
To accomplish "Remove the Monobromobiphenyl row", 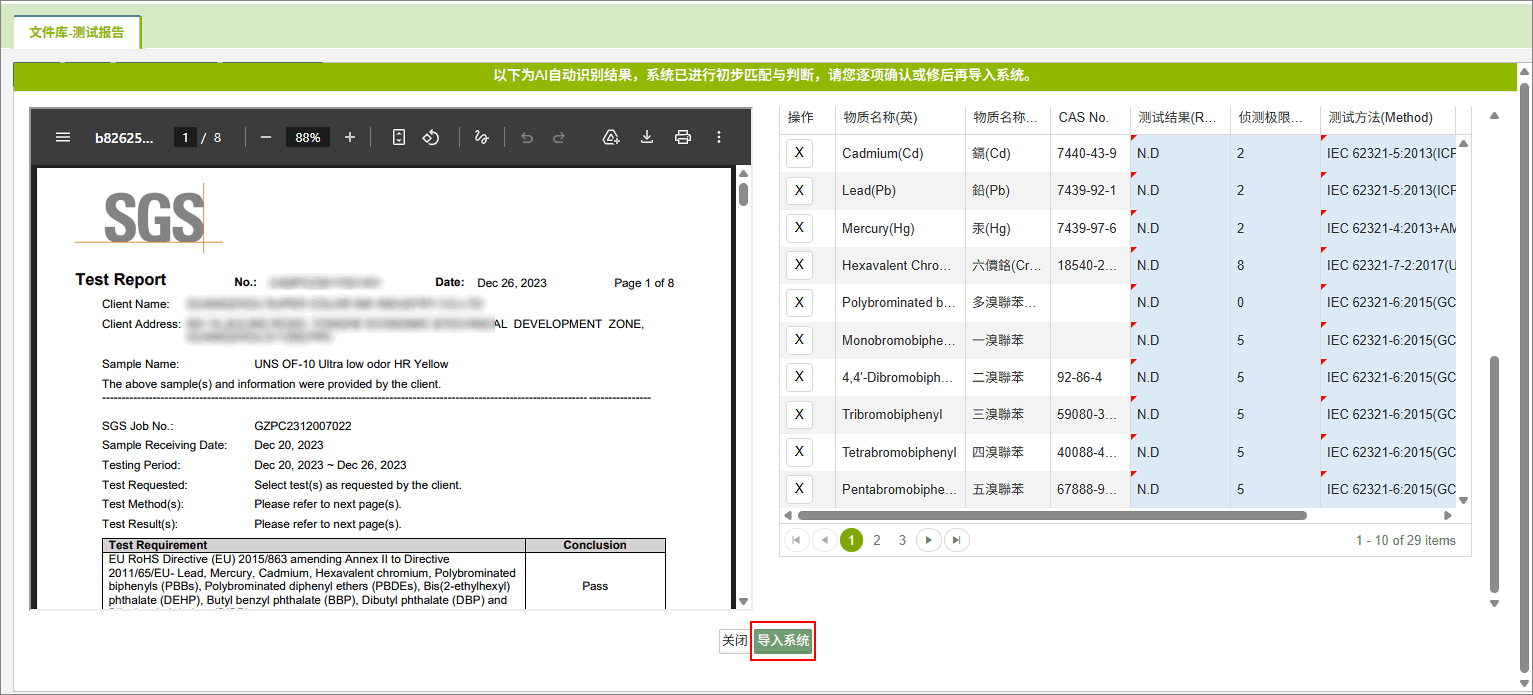I will (799, 339).
